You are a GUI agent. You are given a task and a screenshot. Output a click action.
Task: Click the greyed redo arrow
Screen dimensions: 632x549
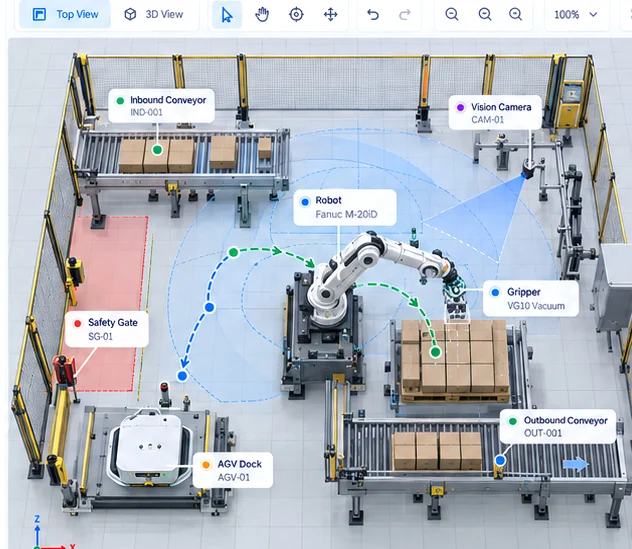[405, 15]
